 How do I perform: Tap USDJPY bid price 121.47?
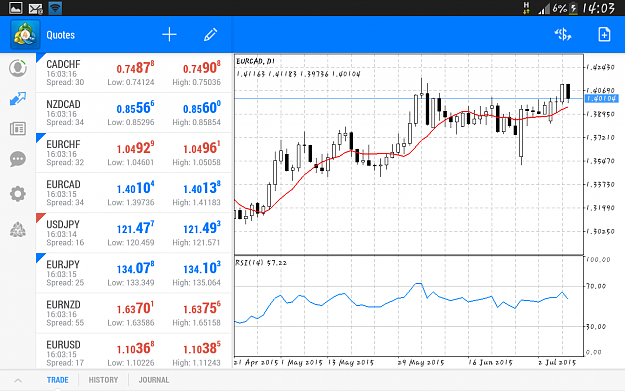[135, 228]
